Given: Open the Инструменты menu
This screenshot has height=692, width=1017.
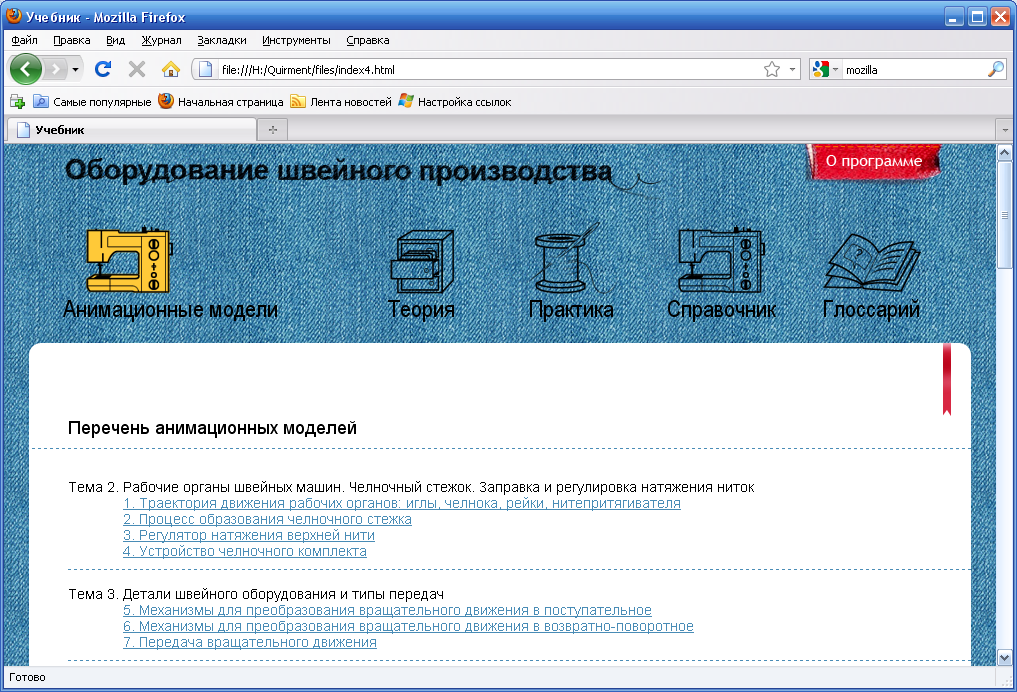Looking at the screenshot, I should pyautogui.click(x=296, y=40).
